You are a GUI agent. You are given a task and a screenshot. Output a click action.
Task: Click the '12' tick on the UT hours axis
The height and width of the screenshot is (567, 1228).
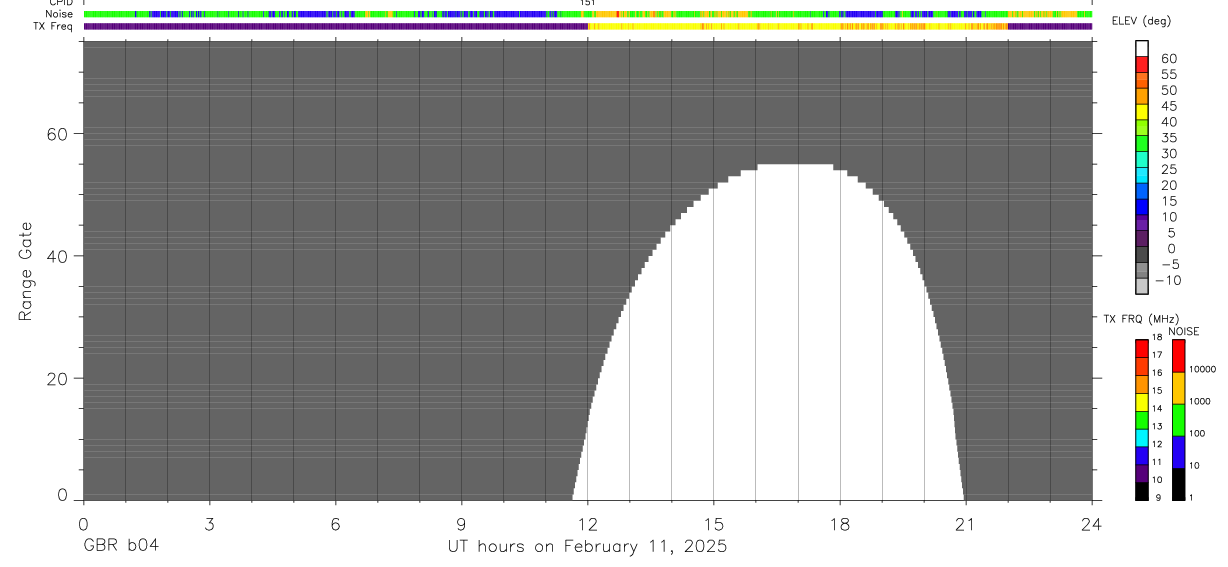pos(588,523)
